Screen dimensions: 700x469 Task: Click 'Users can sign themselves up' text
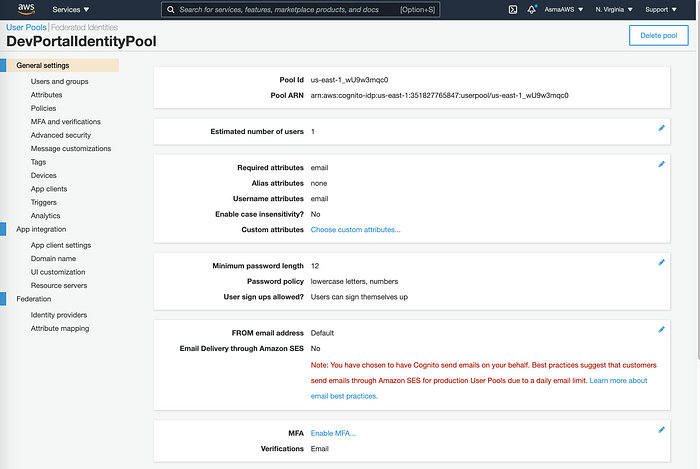[x=359, y=297]
